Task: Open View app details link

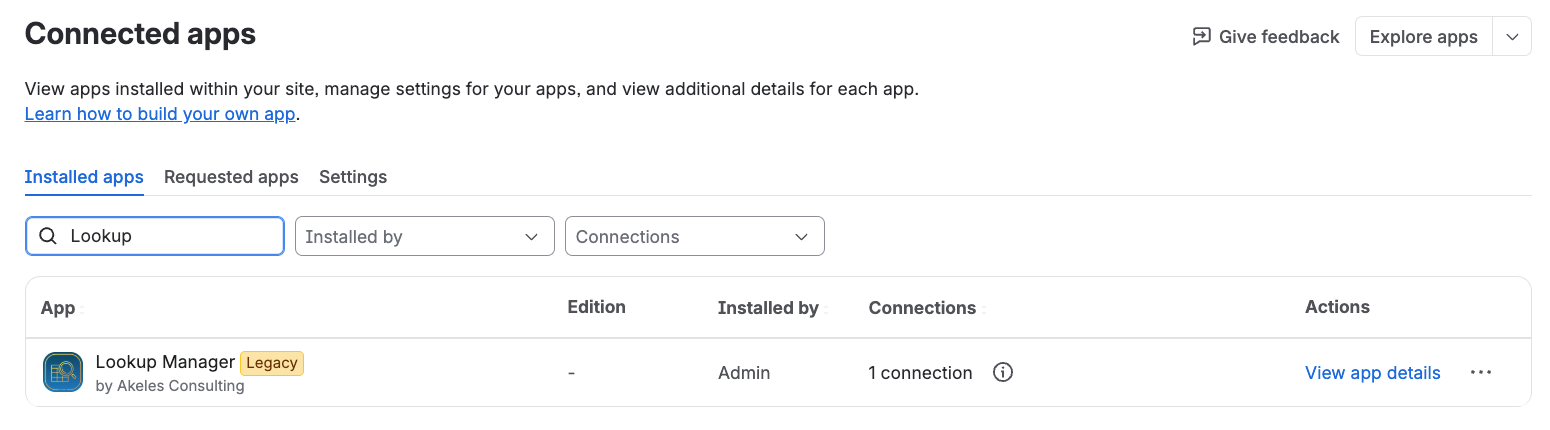Action: click(x=1372, y=373)
